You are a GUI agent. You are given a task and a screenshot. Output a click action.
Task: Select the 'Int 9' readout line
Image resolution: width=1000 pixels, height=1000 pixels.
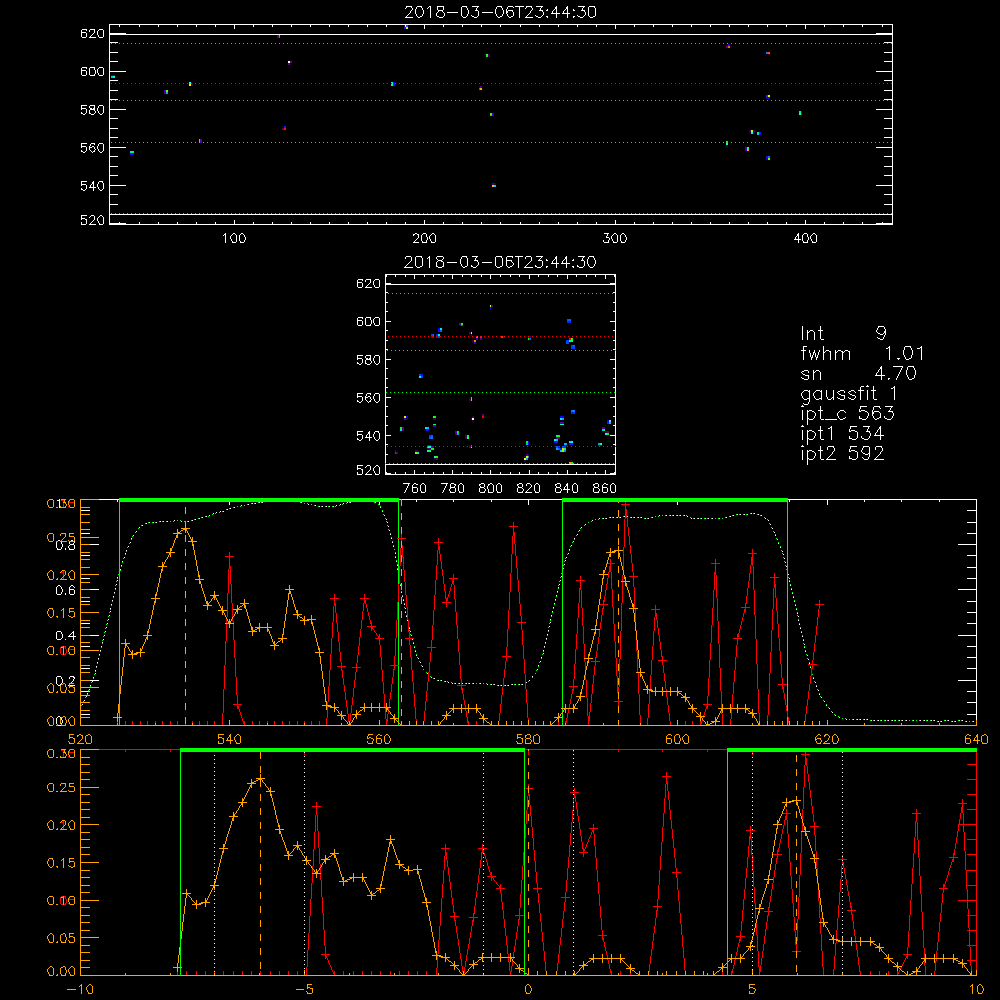coord(843,333)
